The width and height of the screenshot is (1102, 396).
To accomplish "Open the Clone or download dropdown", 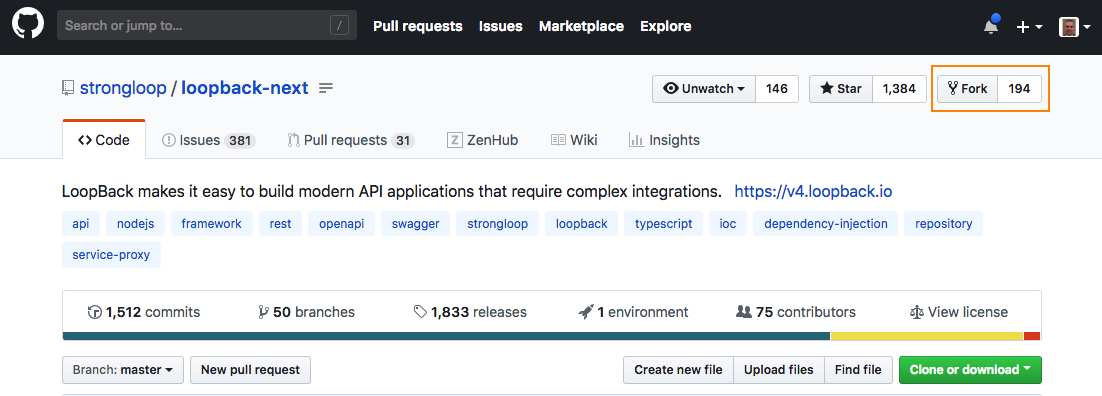I will pos(970,369).
